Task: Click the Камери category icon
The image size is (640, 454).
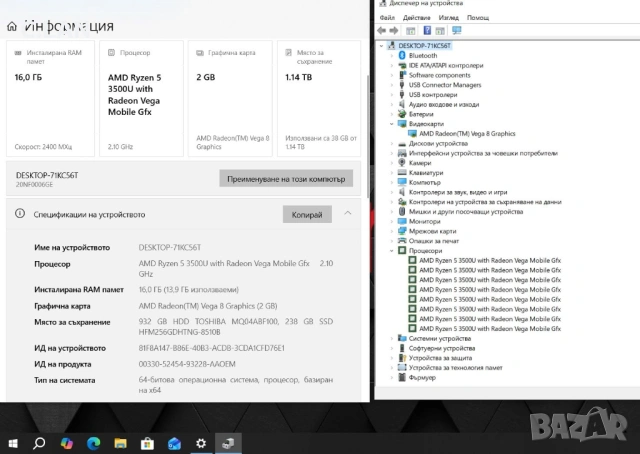Action: [402, 162]
